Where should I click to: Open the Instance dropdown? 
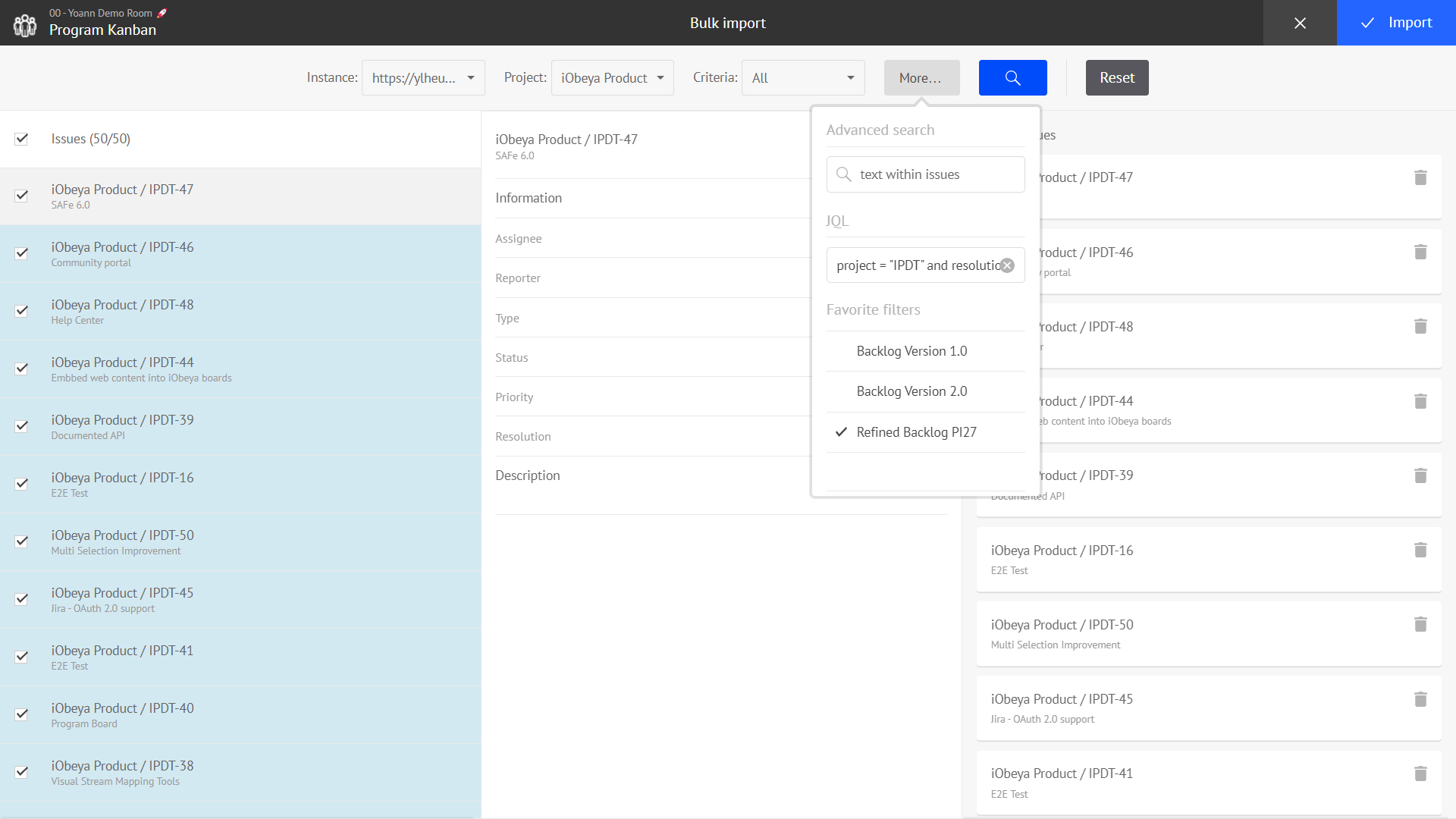tap(423, 77)
